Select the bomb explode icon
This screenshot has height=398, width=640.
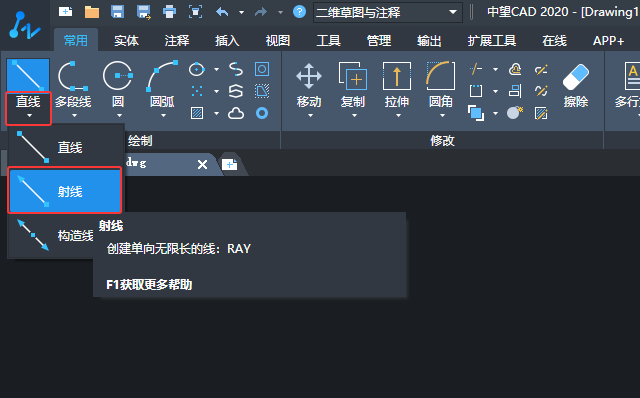(x=515, y=112)
